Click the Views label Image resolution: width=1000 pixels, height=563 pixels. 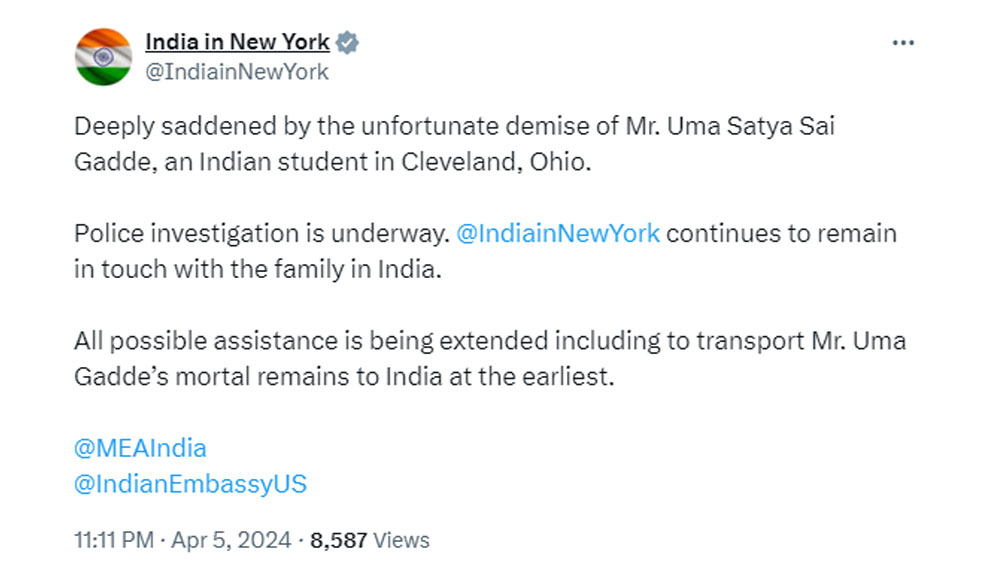click(x=401, y=540)
